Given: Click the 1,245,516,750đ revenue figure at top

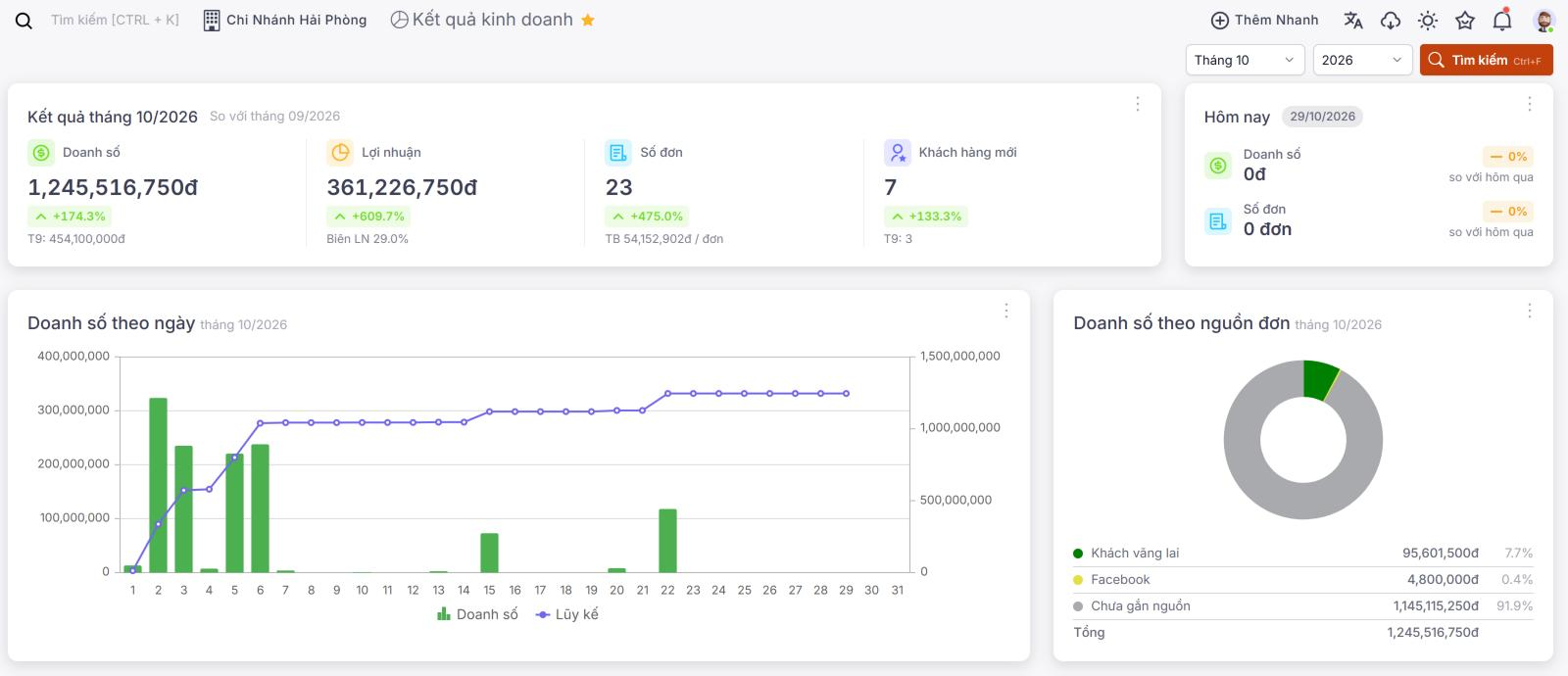Looking at the screenshot, I should 113,187.
